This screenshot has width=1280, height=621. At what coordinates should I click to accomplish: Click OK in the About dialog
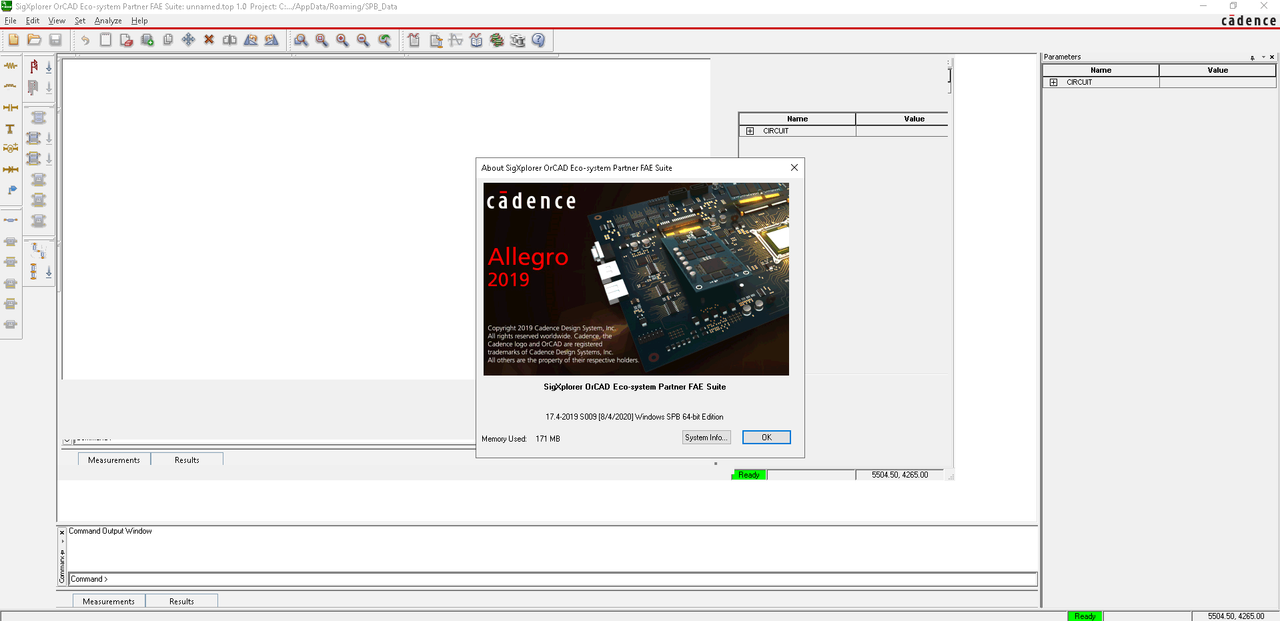click(x=766, y=438)
